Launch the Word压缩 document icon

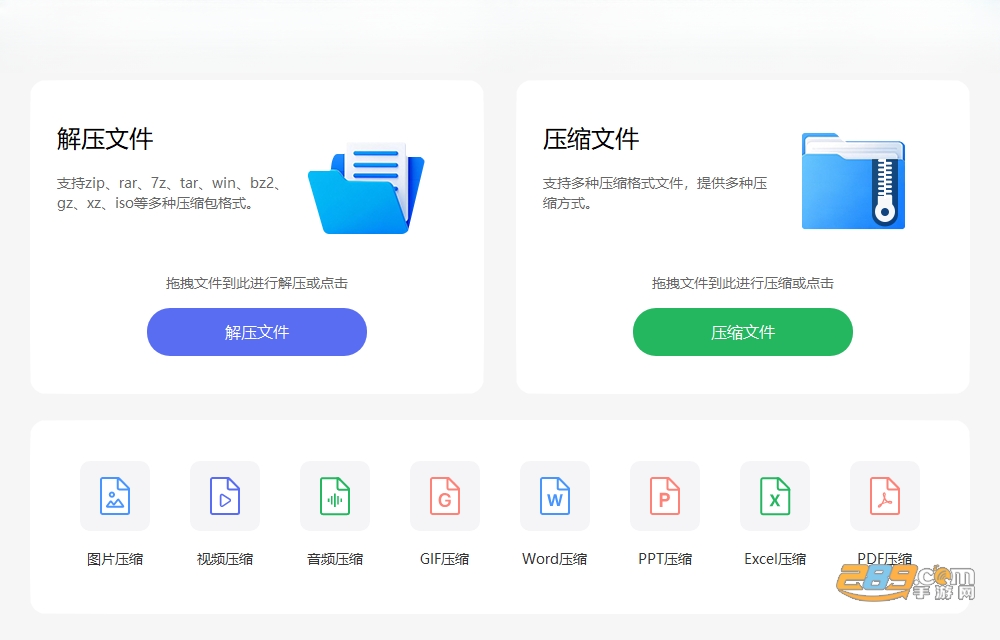click(555, 496)
